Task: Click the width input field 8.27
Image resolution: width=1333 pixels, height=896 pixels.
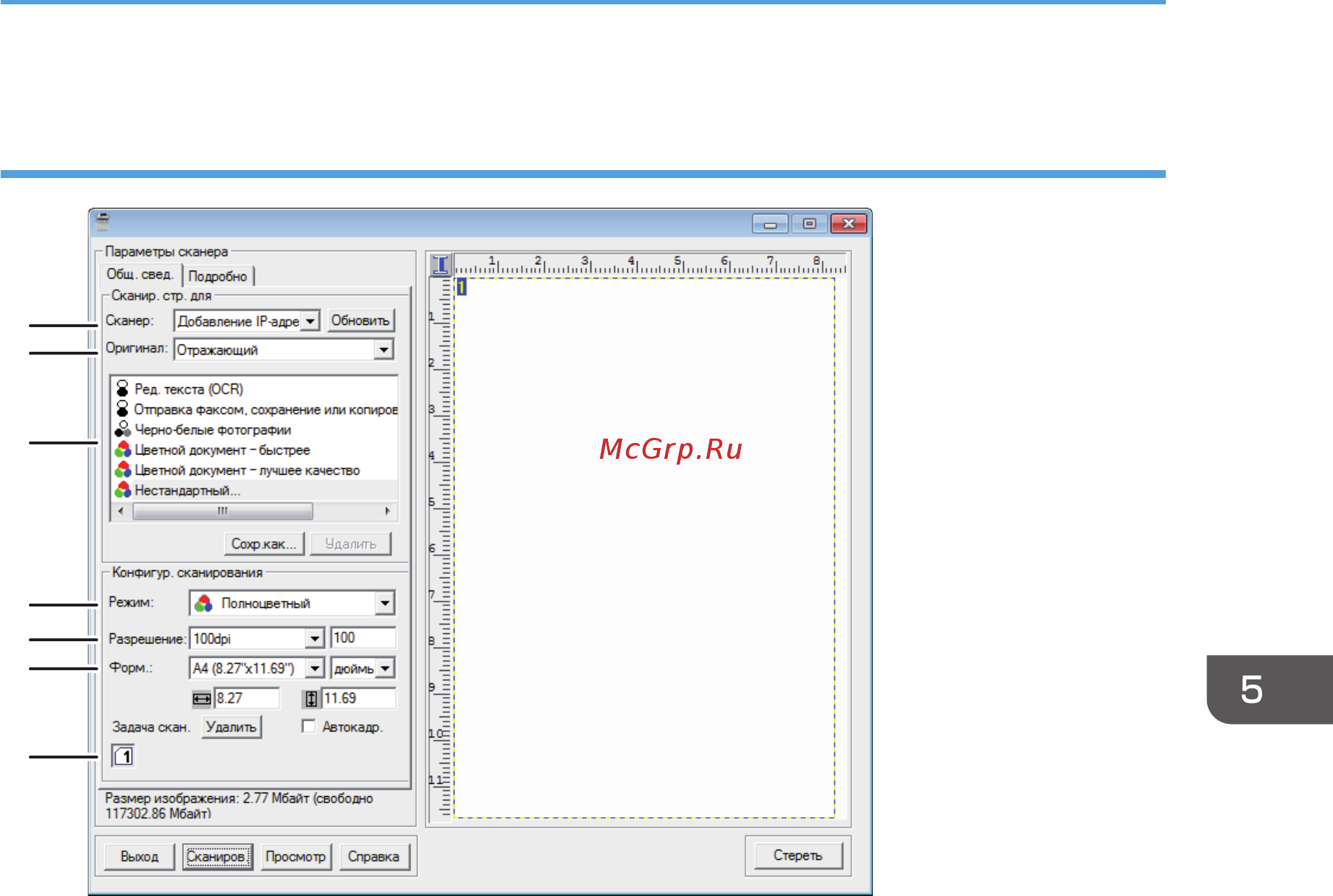Action: click(246, 698)
